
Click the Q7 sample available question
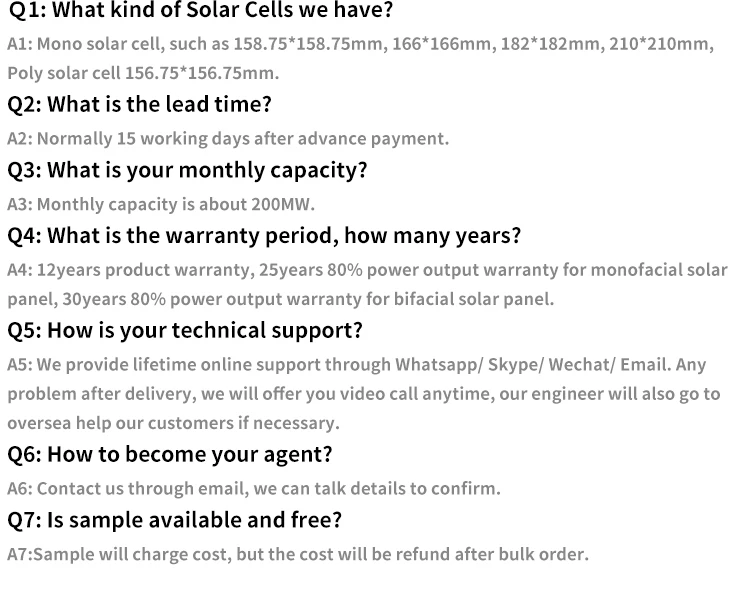point(175,520)
